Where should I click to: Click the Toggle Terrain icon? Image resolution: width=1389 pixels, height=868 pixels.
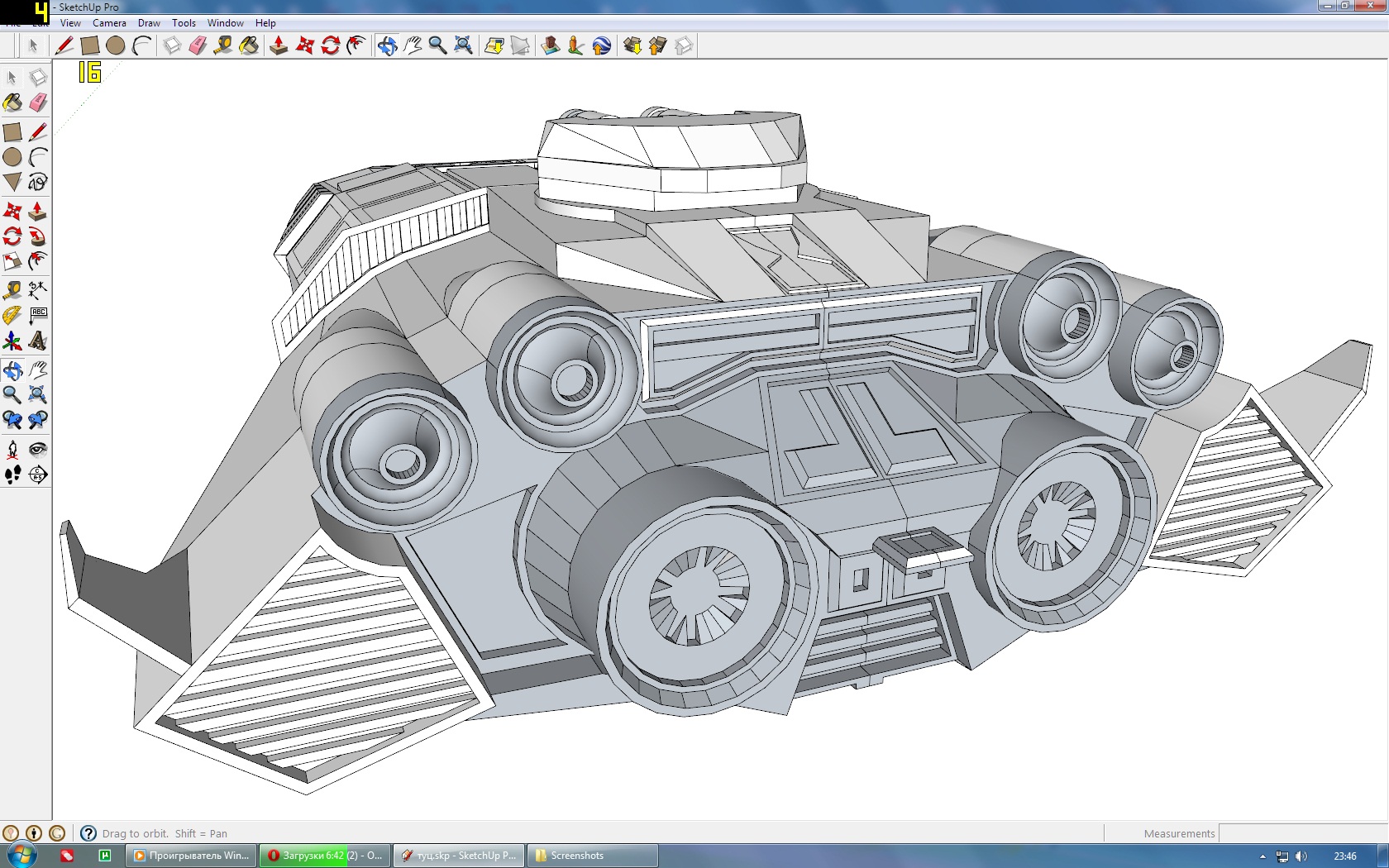tap(520, 45)
